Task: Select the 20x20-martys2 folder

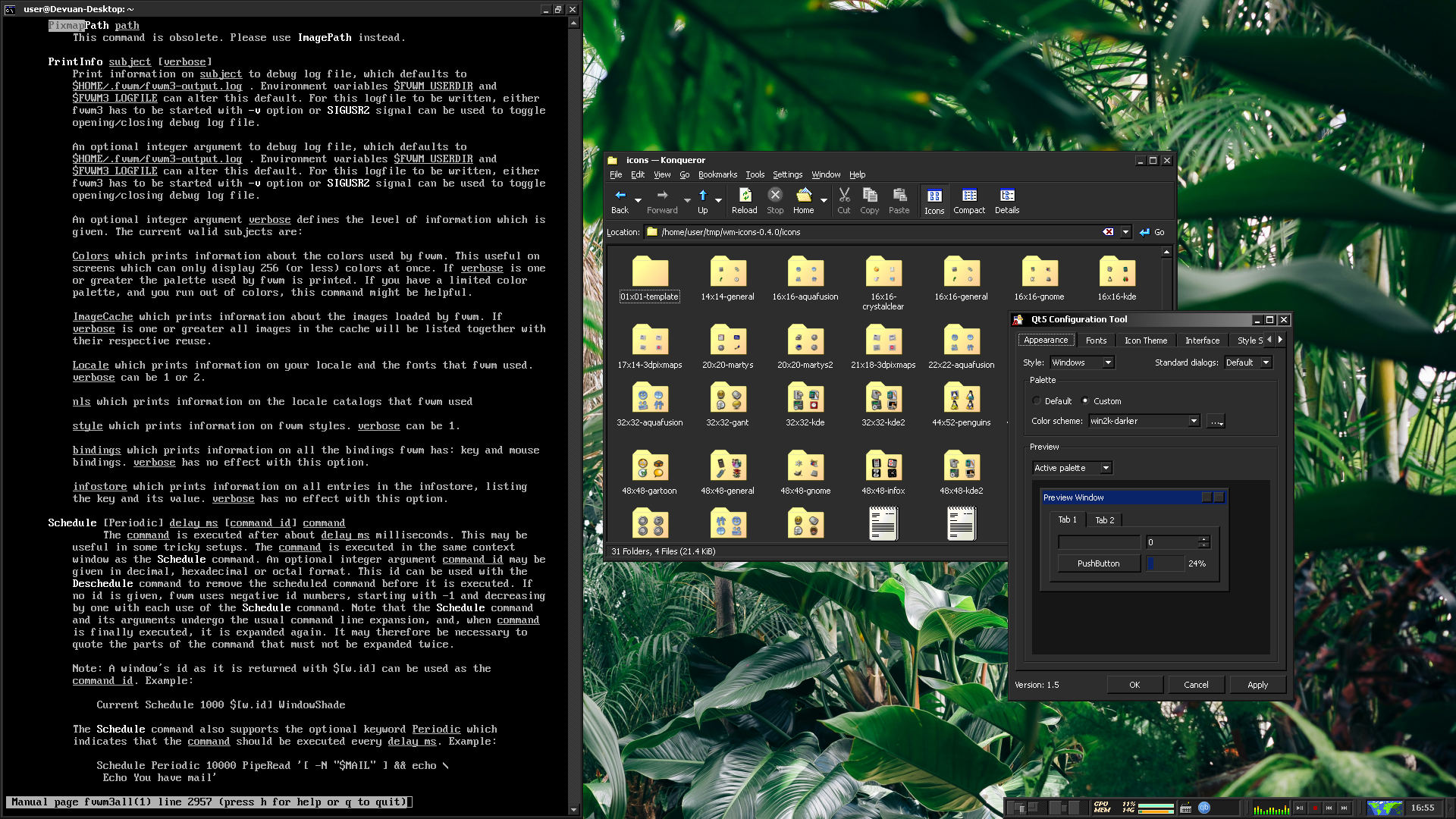Action: pyautogui.click(x=805, y=347)
